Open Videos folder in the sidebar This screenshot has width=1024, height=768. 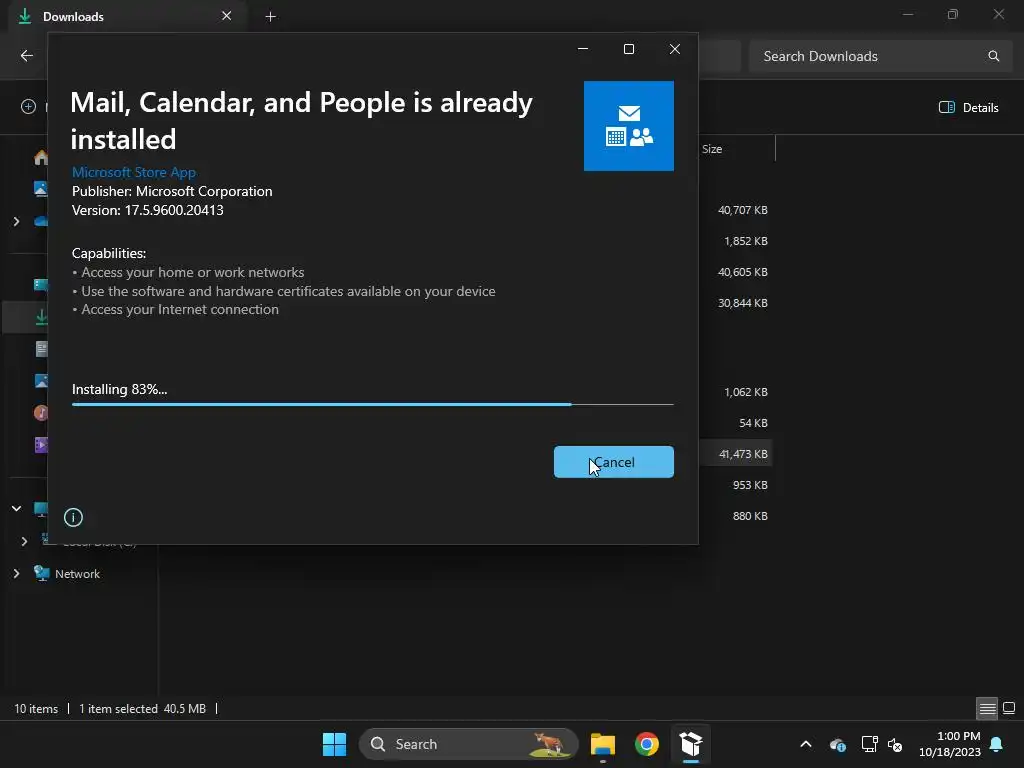(x=41, y=445)
